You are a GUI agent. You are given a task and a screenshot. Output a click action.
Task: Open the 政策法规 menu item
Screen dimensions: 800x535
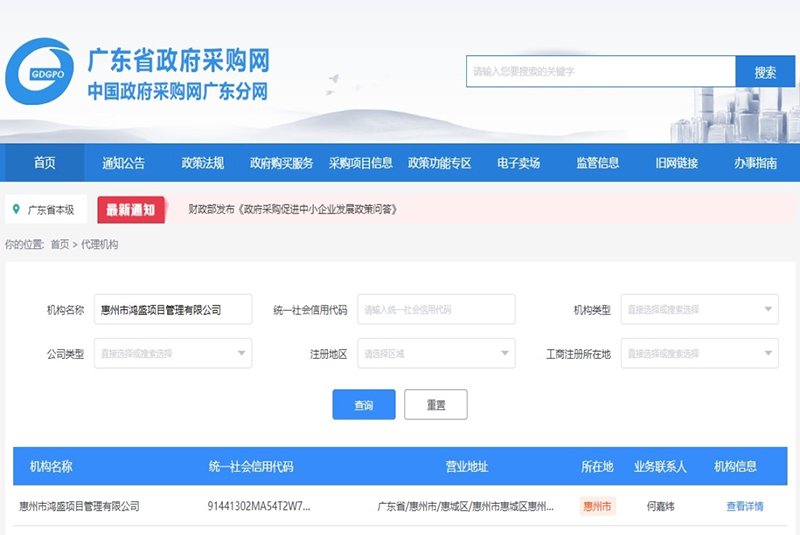click(202, 163)
